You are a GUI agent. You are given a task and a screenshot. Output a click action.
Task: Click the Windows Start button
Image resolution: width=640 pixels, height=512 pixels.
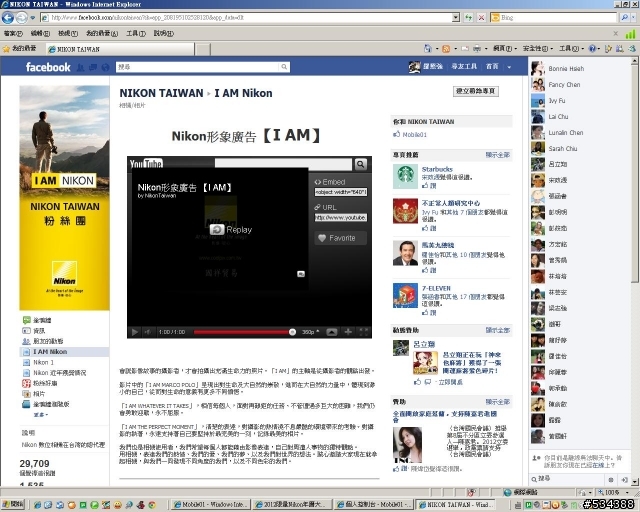tap(13, 505)
